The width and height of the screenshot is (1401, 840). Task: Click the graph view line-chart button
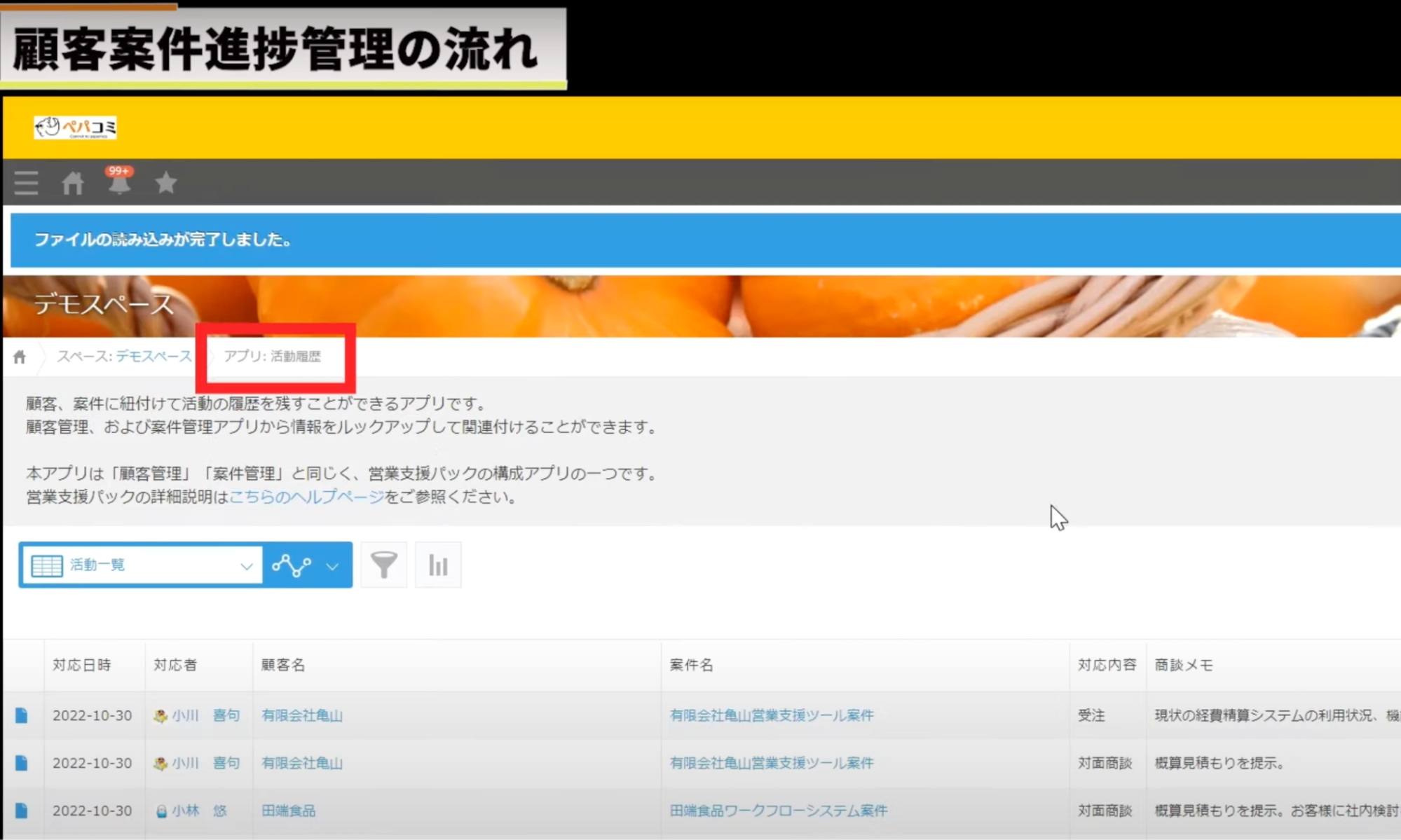point(292,565)
